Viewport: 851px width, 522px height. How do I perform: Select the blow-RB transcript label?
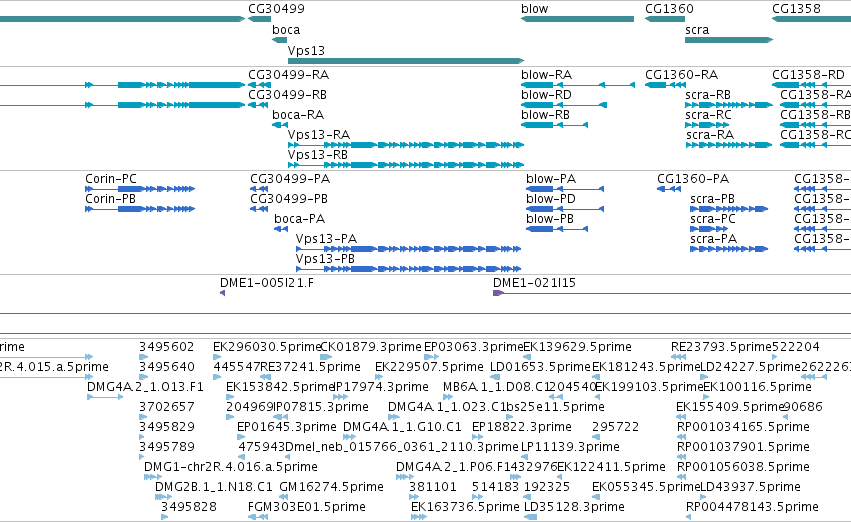545,114
